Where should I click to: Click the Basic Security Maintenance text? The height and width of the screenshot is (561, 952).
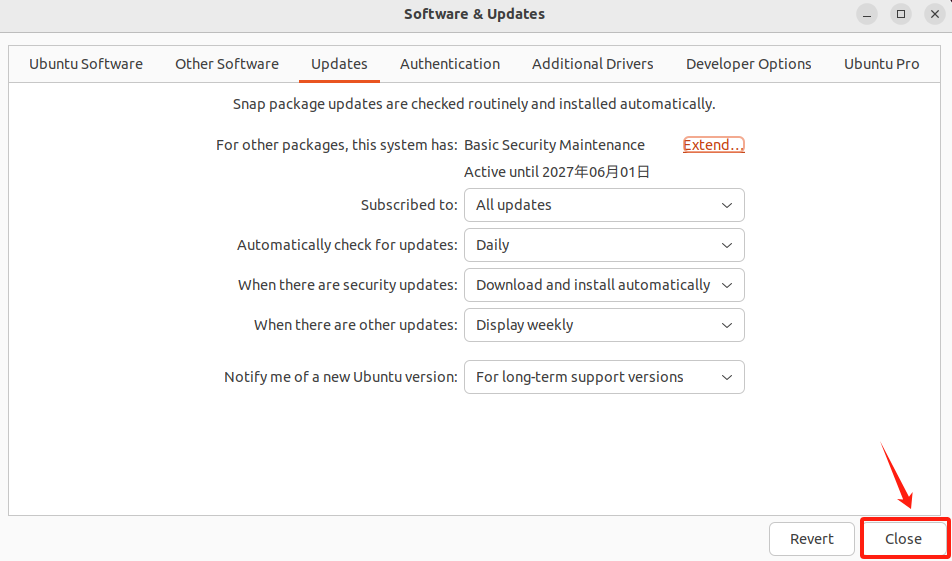[554, 145]
